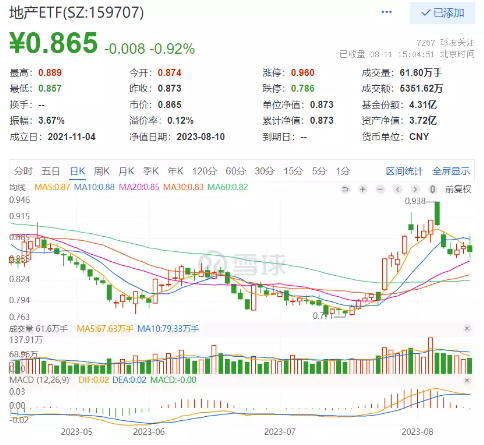
Task: Switch to the 分时 tab
Action: pos(23,171)
